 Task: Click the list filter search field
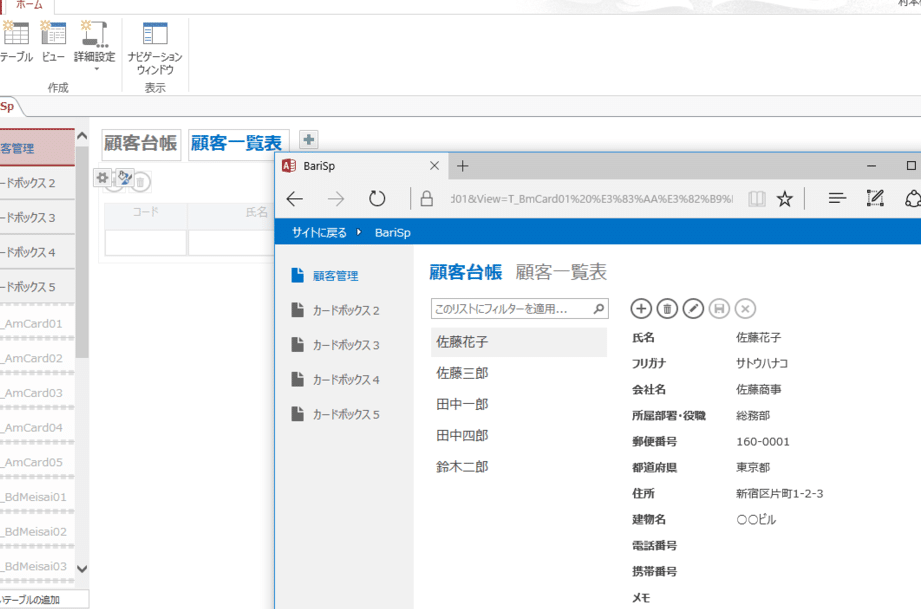coord(512,309)
